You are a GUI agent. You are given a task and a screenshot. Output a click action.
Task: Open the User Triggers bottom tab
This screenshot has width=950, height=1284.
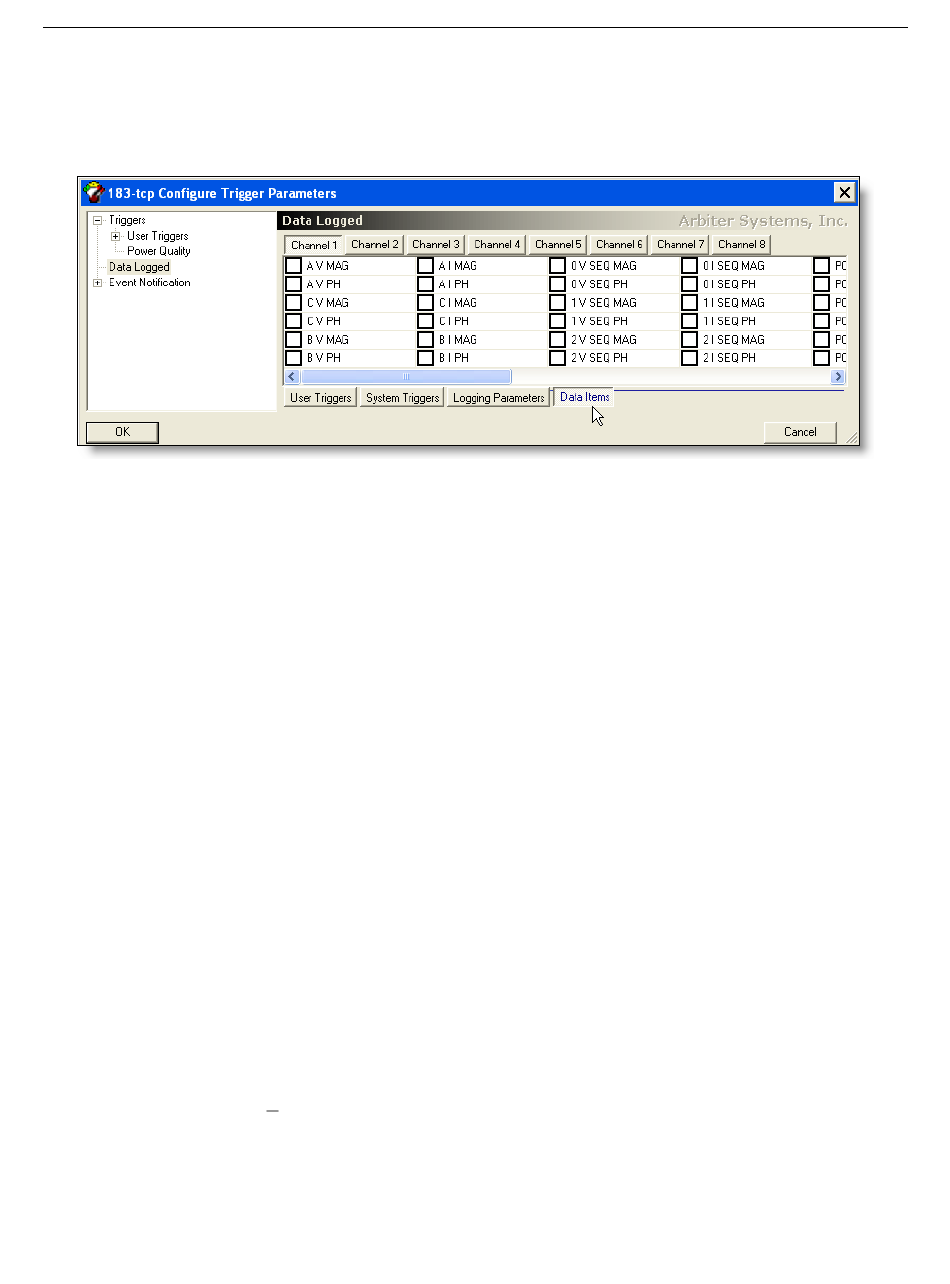click(320, 398)
